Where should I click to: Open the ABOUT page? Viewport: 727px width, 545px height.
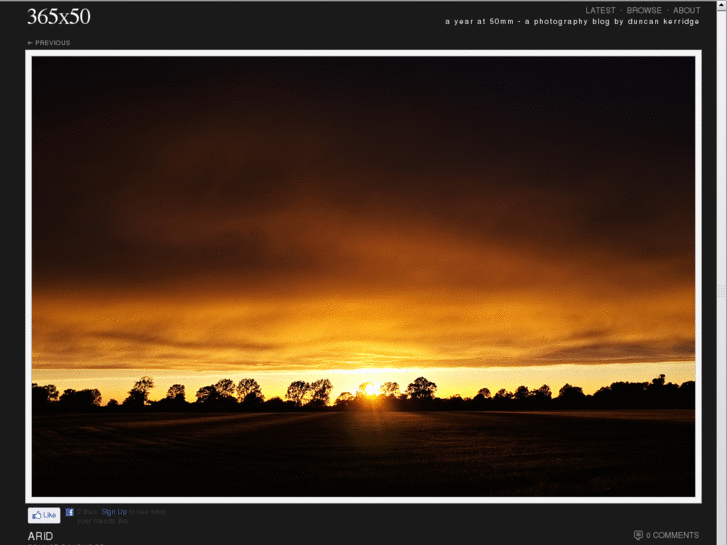pos(686,10)
